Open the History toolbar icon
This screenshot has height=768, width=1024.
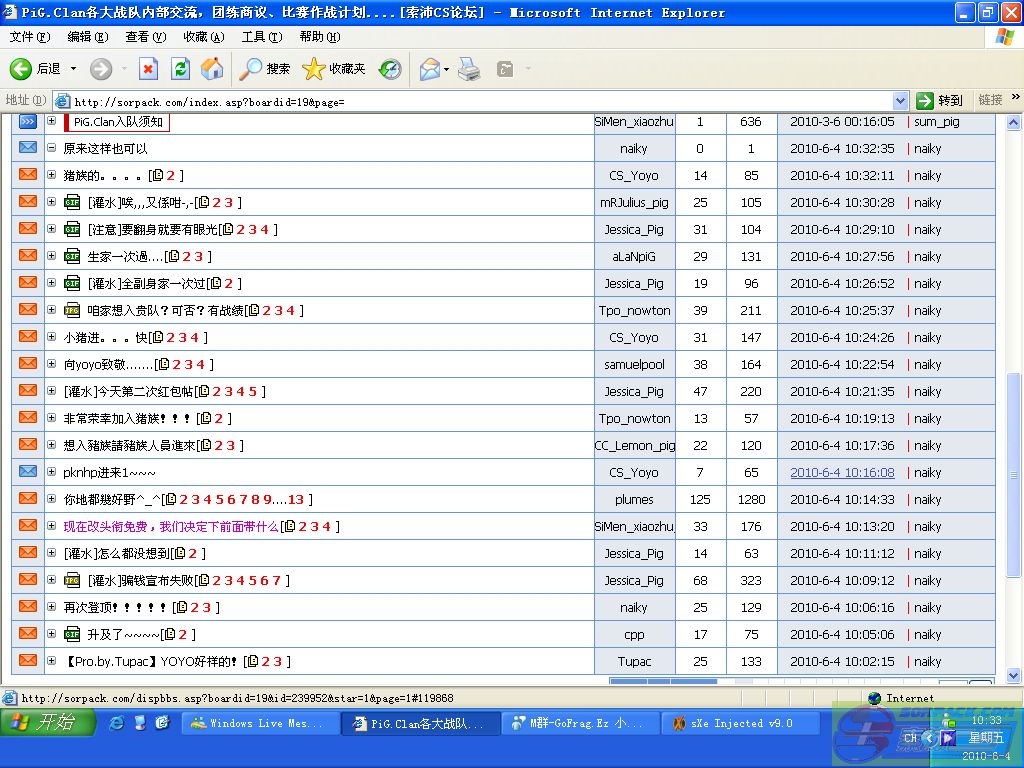(x=390, y=69)
